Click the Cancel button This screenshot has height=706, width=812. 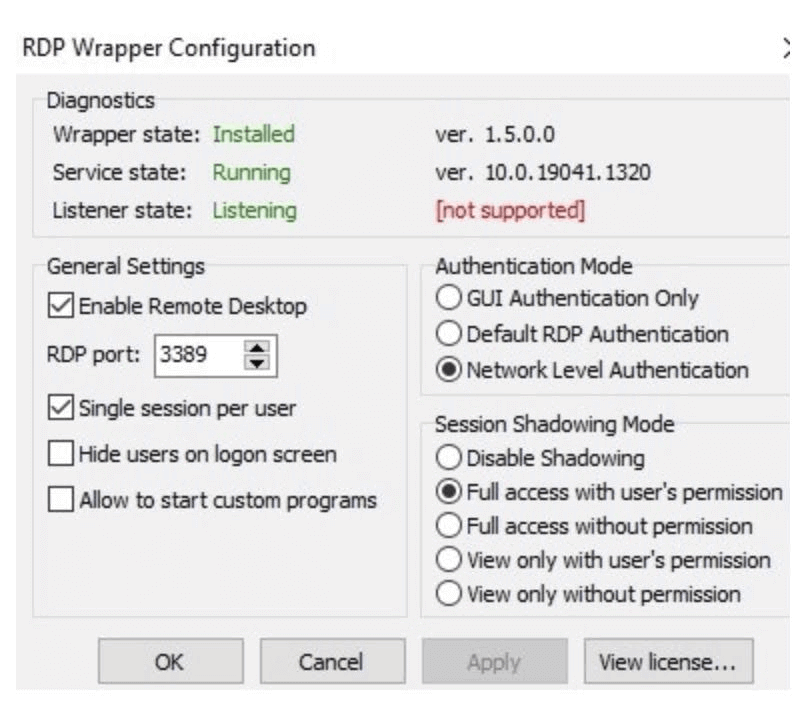pos(332,661)
